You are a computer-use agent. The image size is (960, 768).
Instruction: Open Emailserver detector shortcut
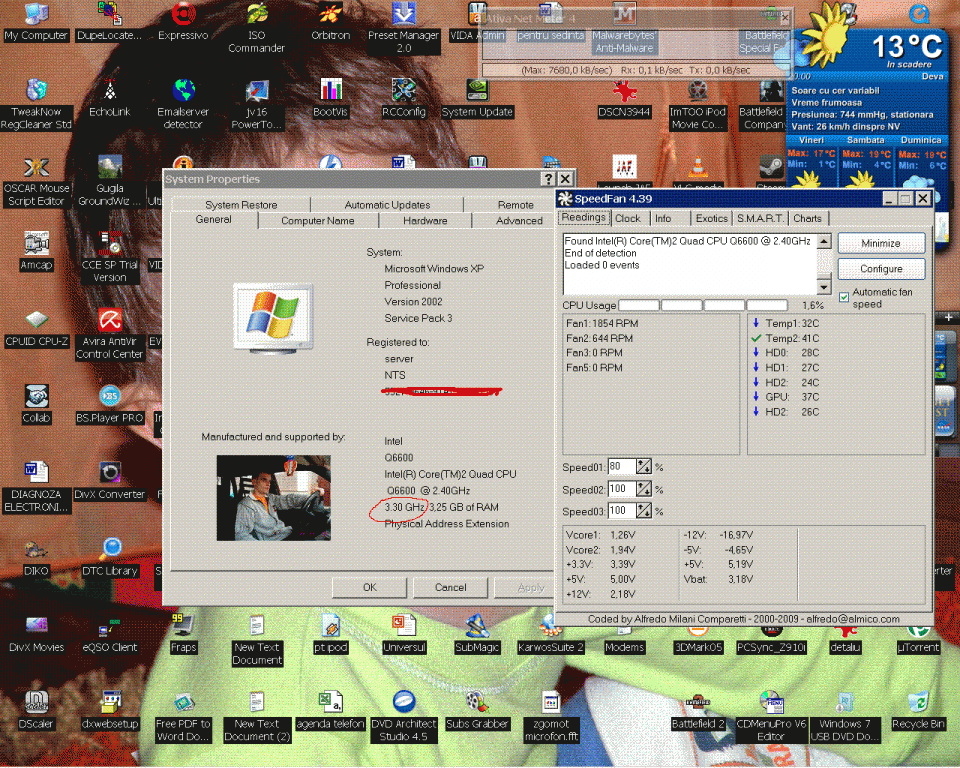point(183,105)
